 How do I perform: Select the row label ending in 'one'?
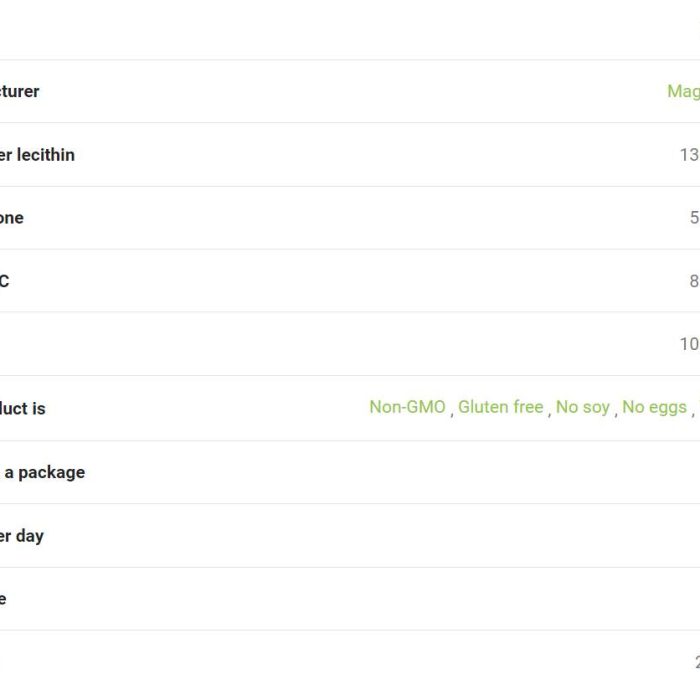click(x=12, y=218)
